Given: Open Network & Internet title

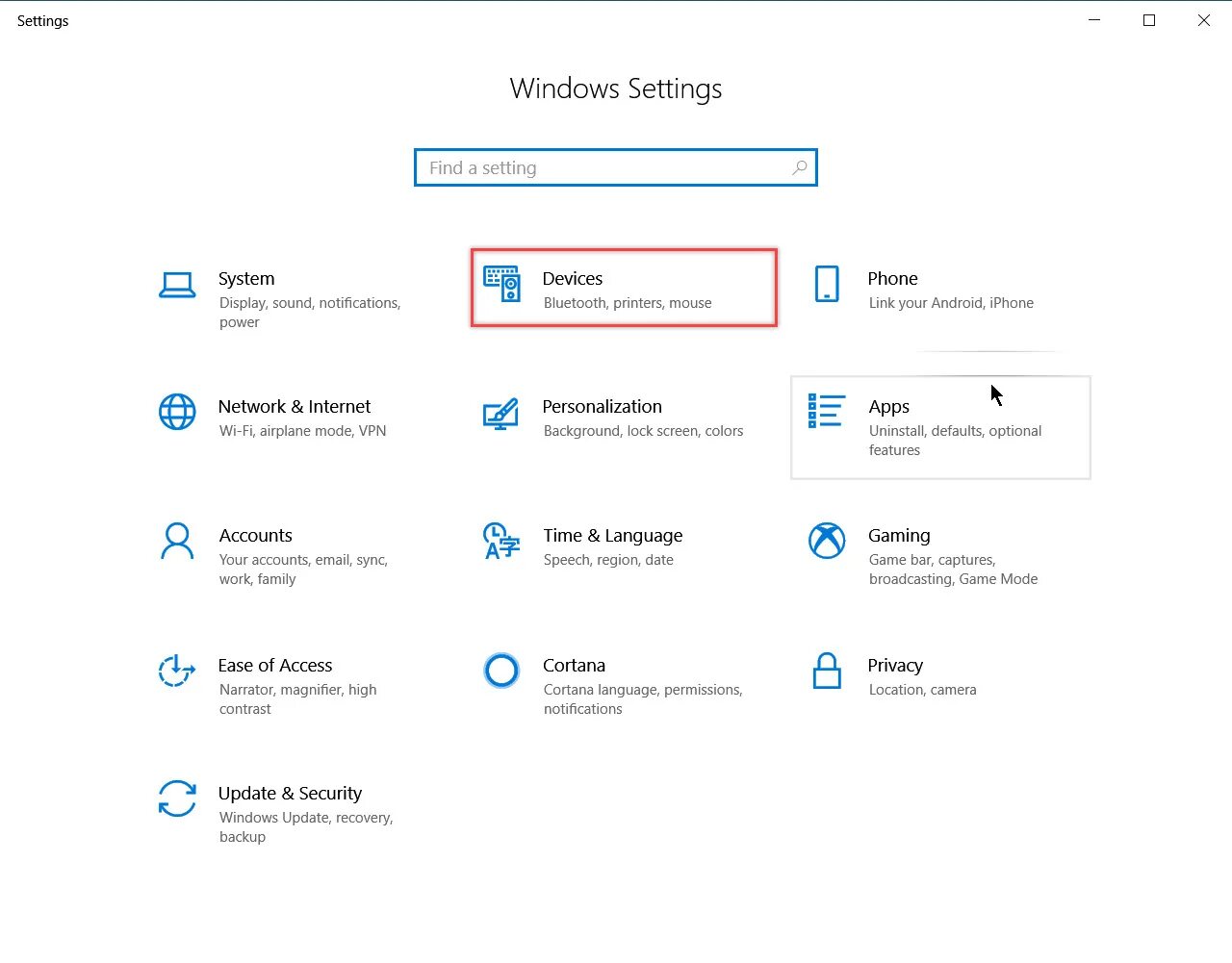Looking at the screenshot, I should tap(295, 406).
